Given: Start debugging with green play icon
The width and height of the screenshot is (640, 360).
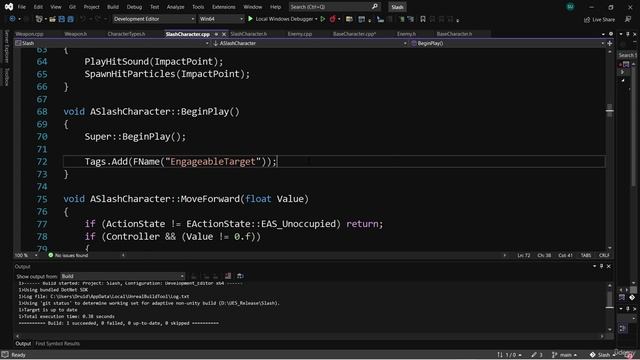Looking at the screenshot, I should (251, 19).
